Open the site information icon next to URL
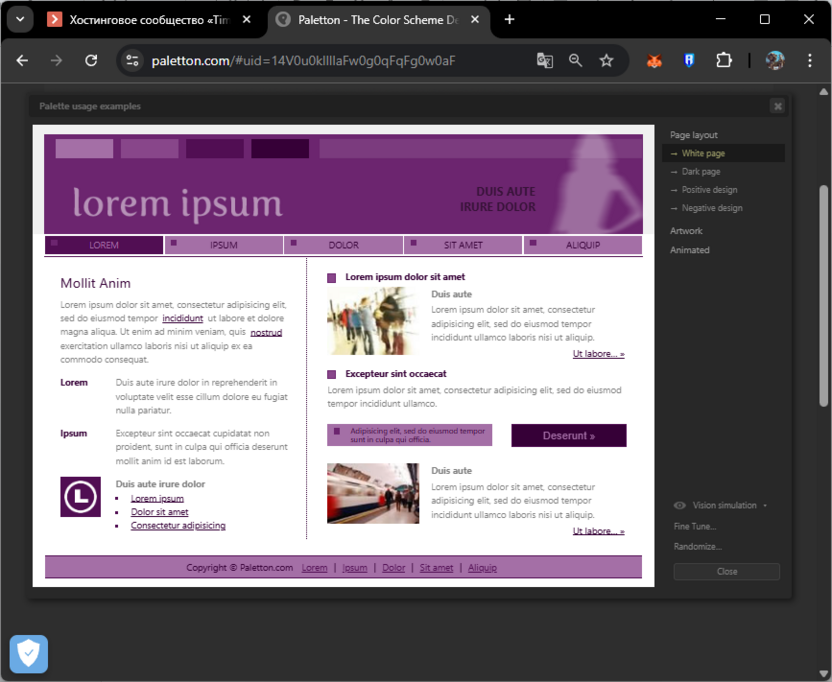Viewport: 832px width, 682px height. [x=132, y=61]
